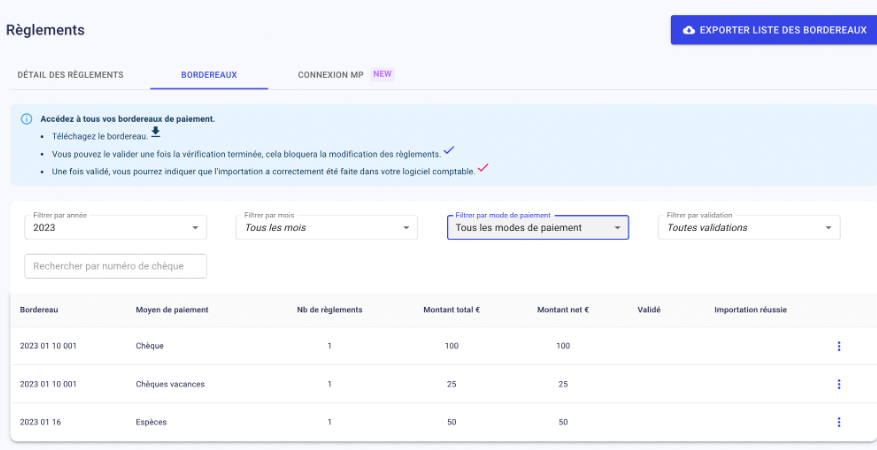Image resolution: width=877 pixels, height=450 pixels.
Task: Open three-dot menu for Chèques vacances row
Action: pos(838,384)
